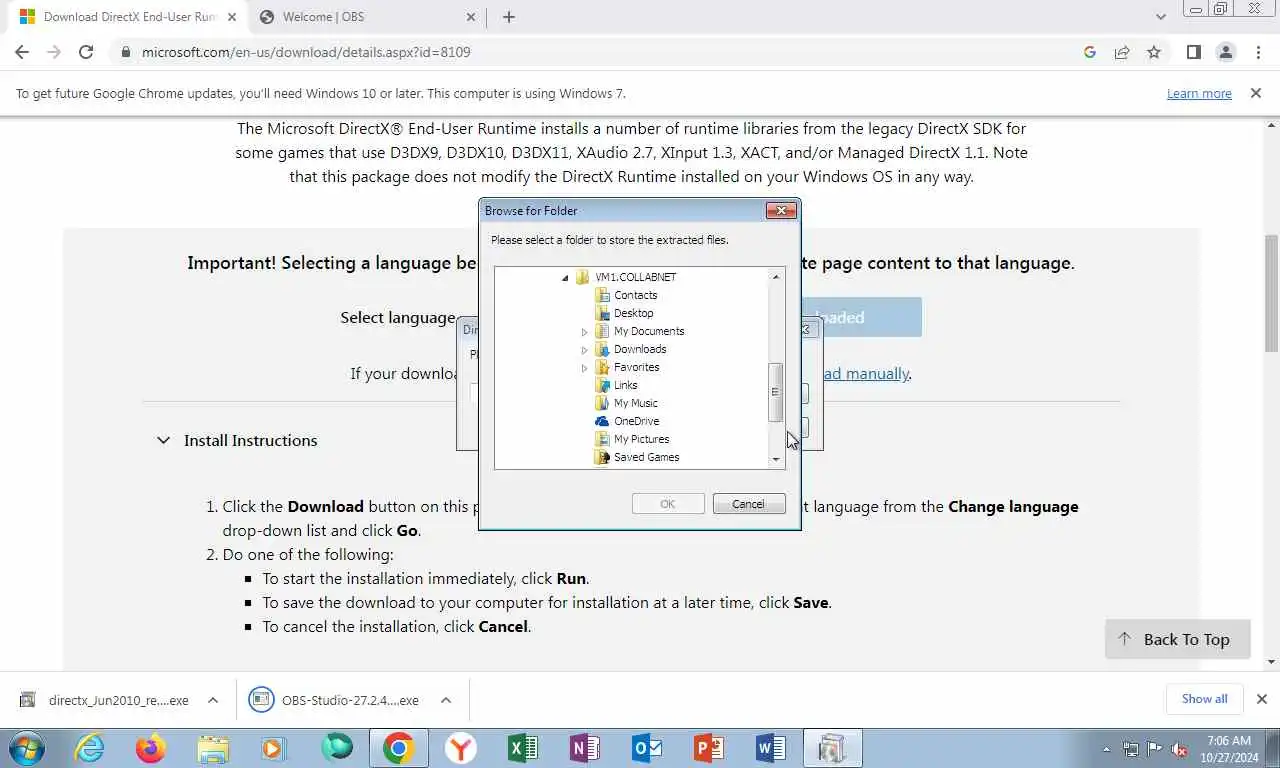The height and width of the screenshot is (768, 1280).
Task: Select Download DirectX End-User Runtime tab
Action: (127, 17)
